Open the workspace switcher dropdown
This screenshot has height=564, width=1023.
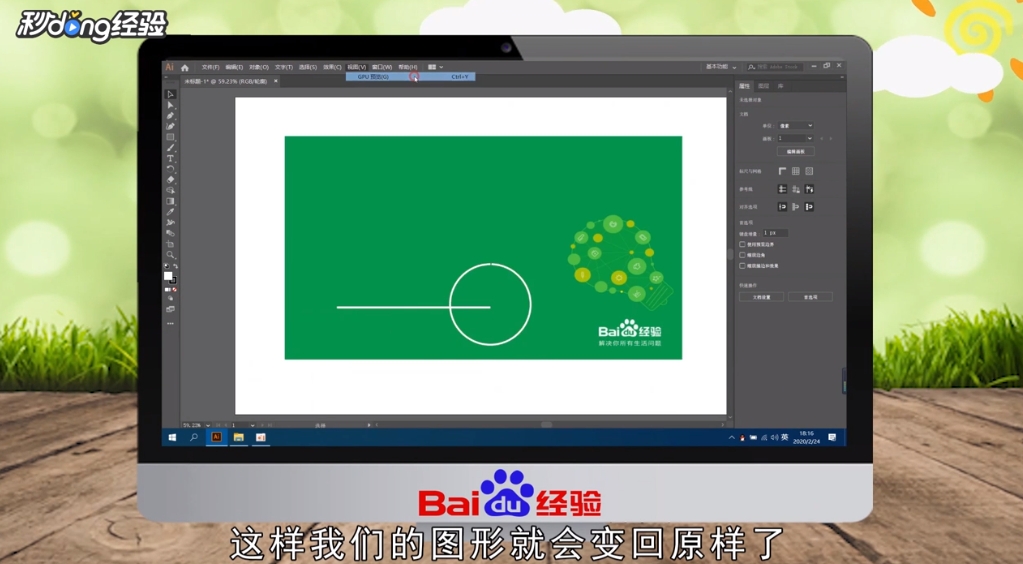pyautogui.click(x=721, y=67)
